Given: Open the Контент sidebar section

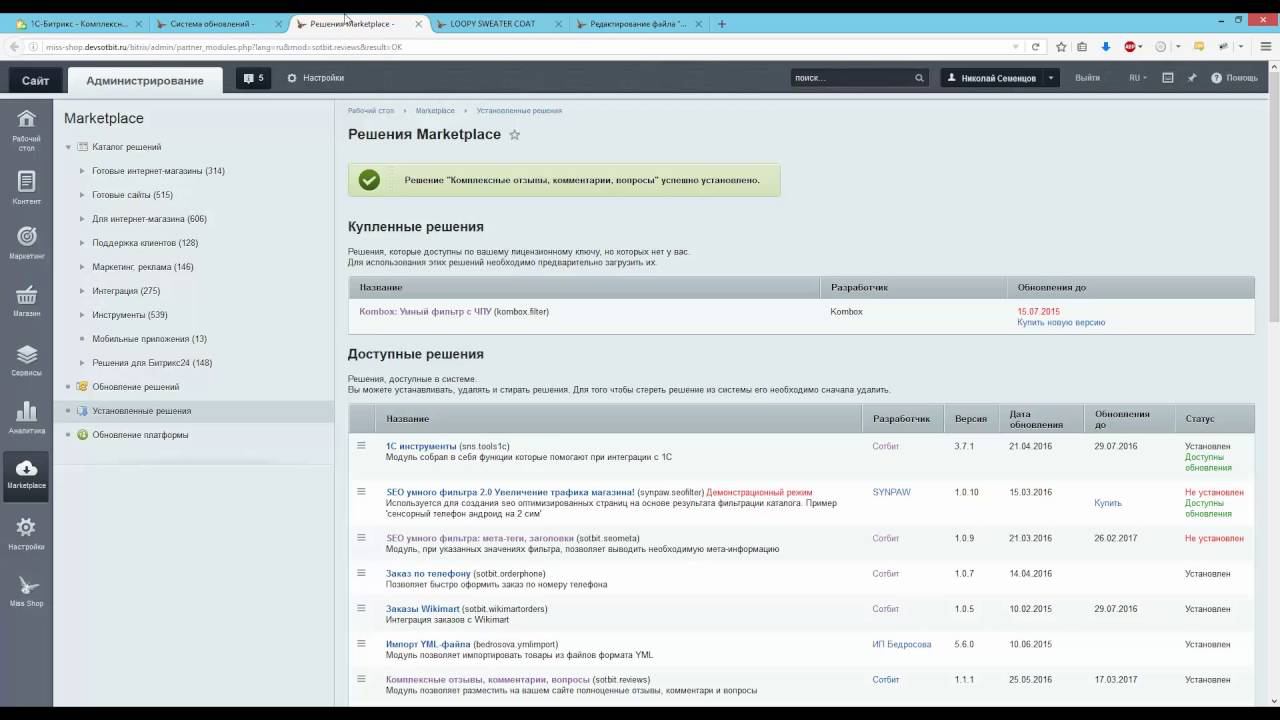Looking at the screenshot, I should pos(27,187).
